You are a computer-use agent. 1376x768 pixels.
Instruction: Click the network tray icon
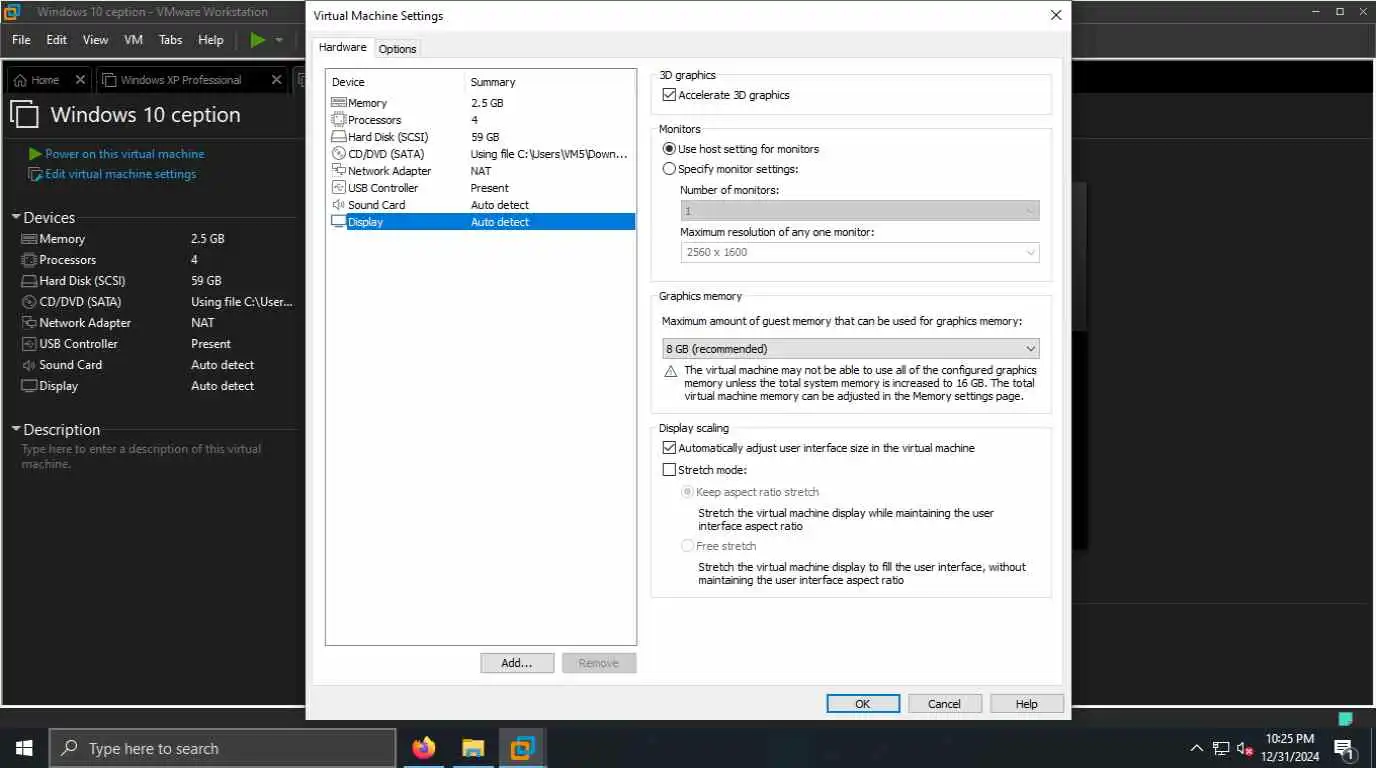click(x=1221, y=748)
